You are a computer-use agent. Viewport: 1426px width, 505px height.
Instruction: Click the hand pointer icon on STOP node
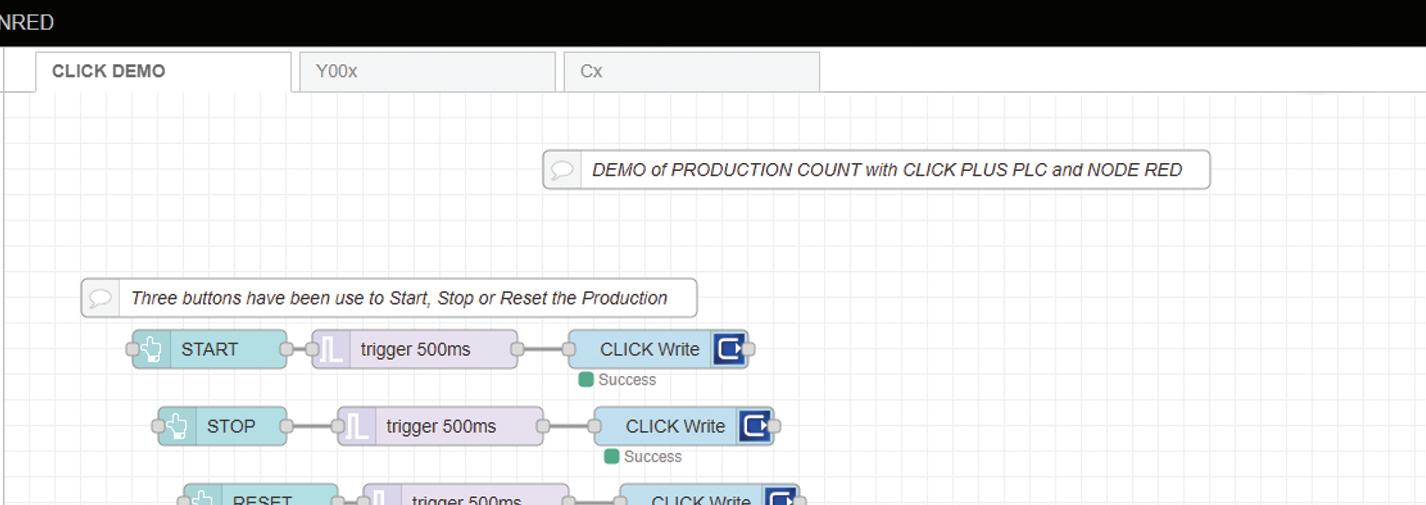click(x=178, y=426)
